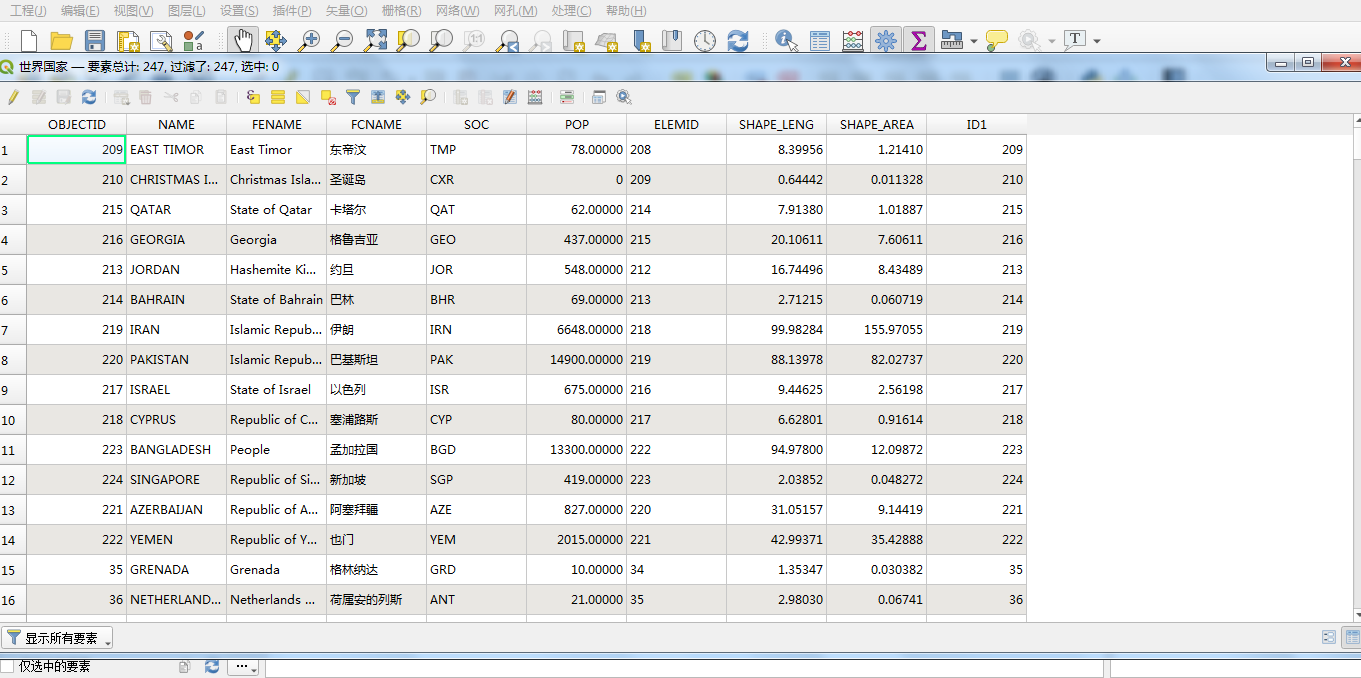Click the PAKISTAN name cell
1361x678 pixels.
177,360
